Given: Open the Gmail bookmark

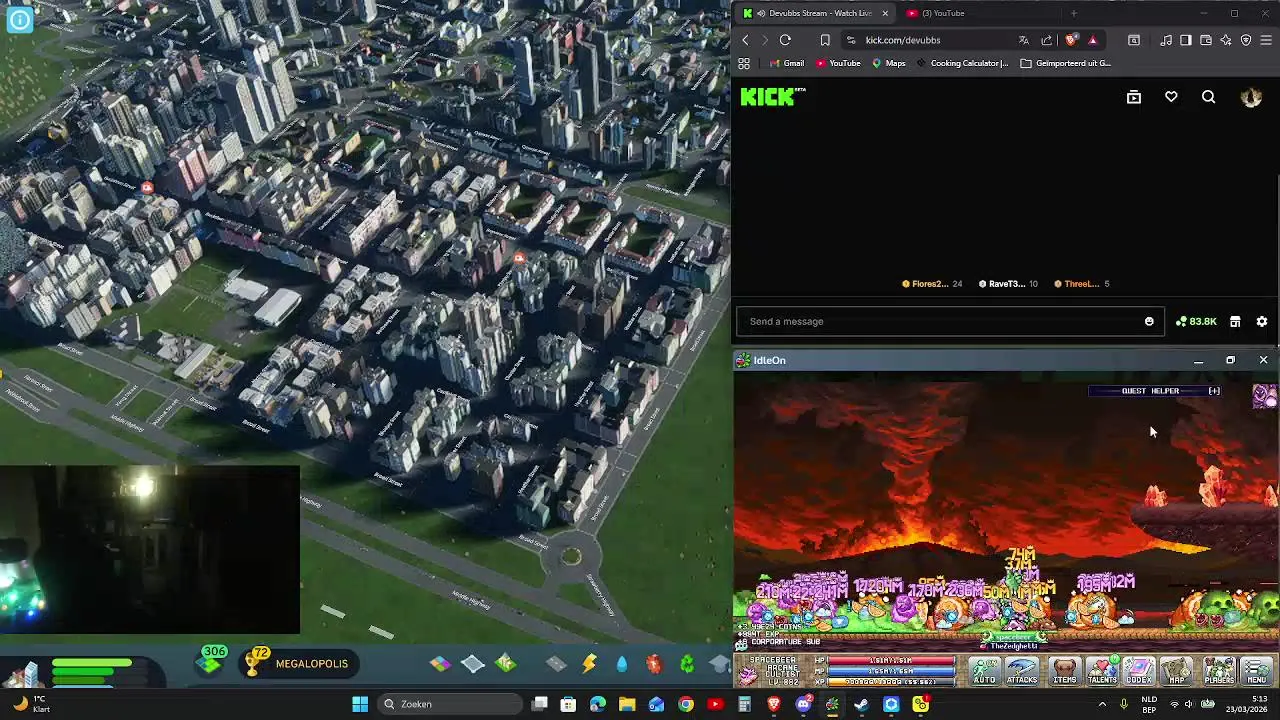Looking at the screenshot, I should click(787, 63).
